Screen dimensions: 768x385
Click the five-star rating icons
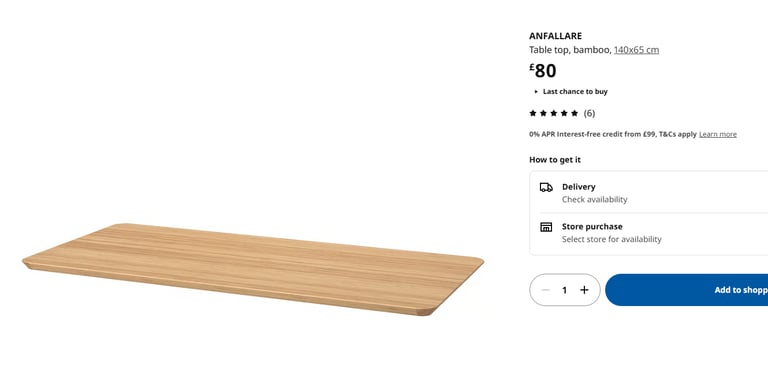tap(553, 113)
